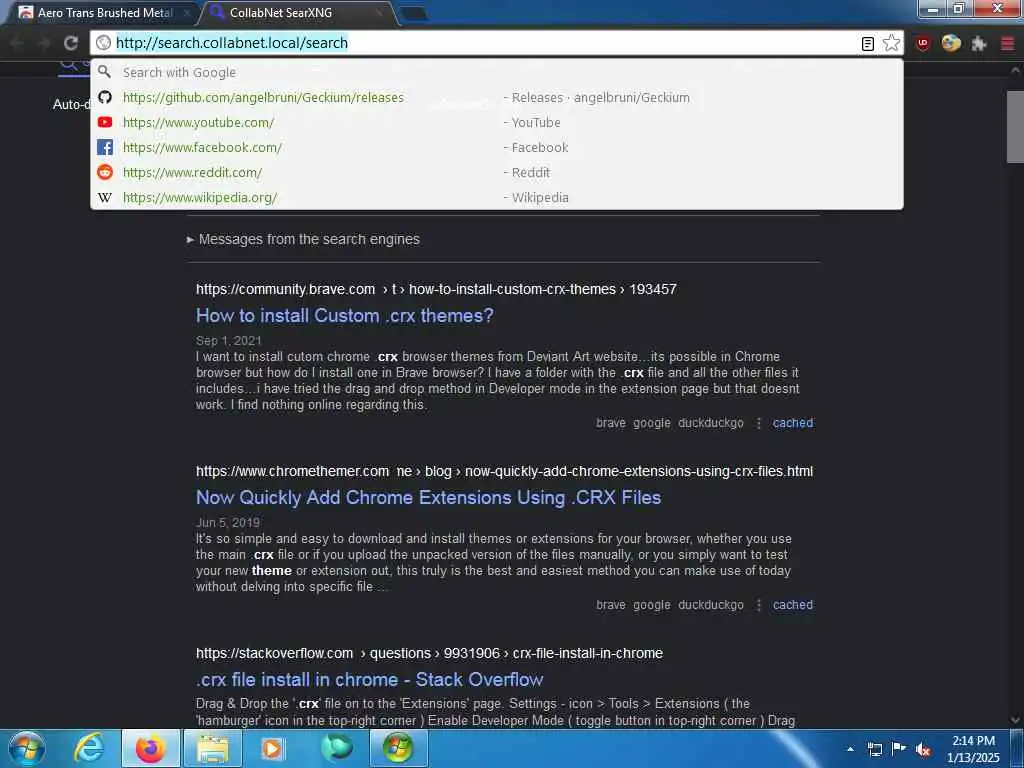The width and height of the screenshot is (1024, 768).
Task: Open Now Quickly Add Chrome Extensions Using .CRX Files
Action: 428,498
